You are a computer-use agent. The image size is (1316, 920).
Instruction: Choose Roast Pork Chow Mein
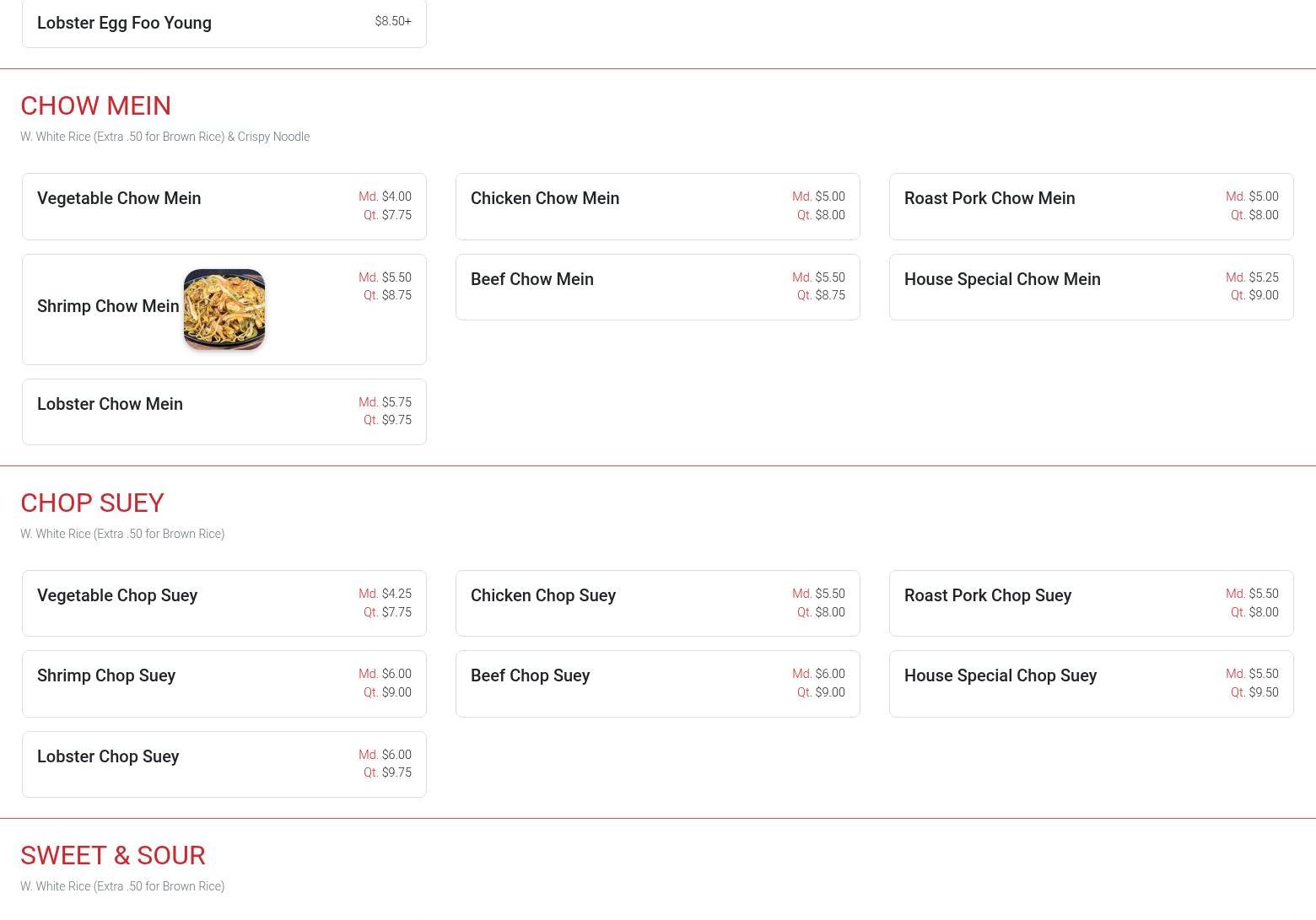(x=990, y=199)
